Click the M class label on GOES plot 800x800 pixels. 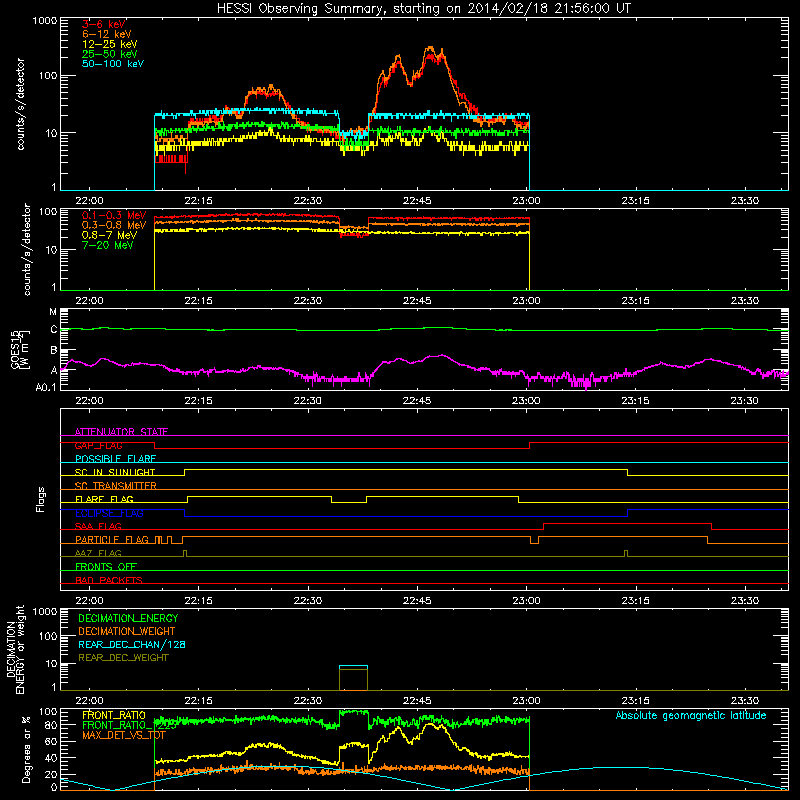tap(53, 312)
